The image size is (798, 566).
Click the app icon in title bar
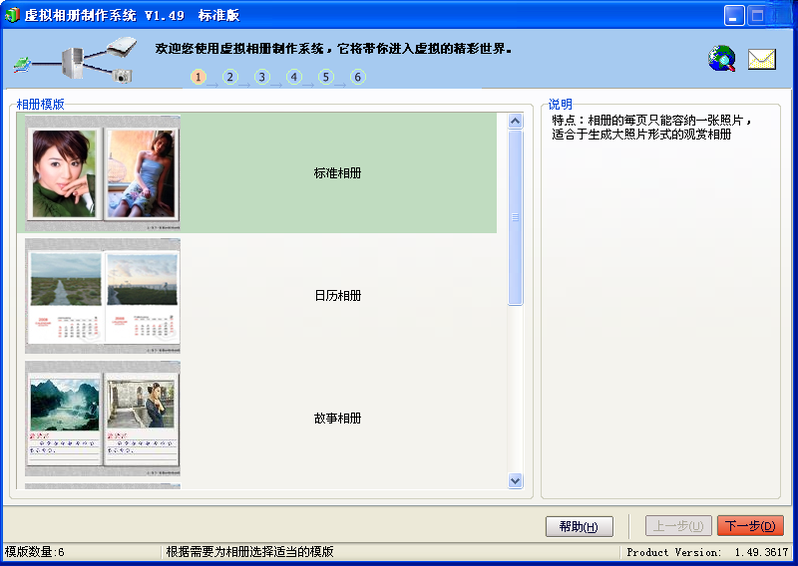[x=12, y=15]
